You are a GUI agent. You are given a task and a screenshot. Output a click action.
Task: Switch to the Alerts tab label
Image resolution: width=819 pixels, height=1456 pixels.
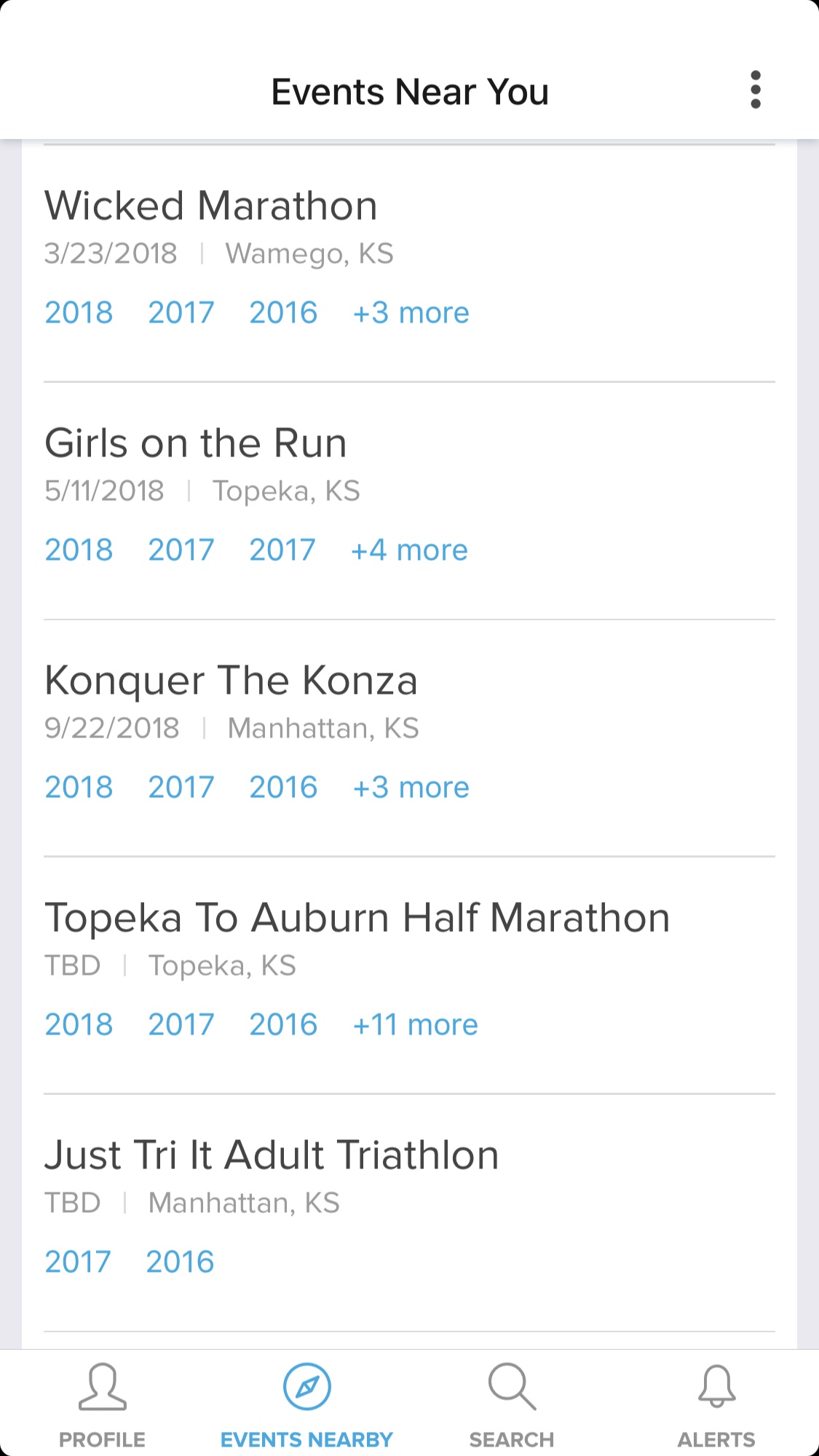click(716, 1440)
